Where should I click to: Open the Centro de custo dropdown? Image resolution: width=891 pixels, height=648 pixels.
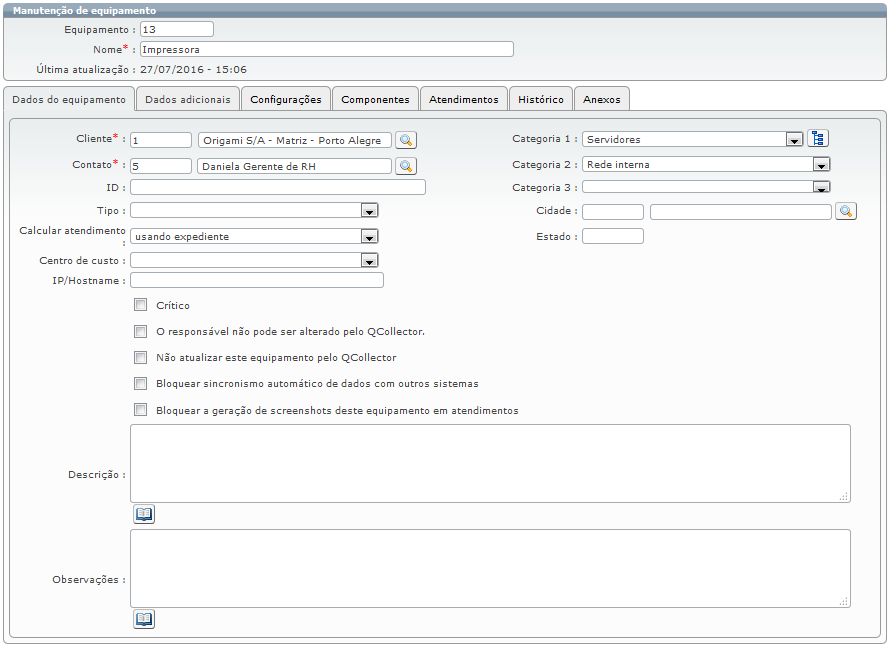click(369, 261)
